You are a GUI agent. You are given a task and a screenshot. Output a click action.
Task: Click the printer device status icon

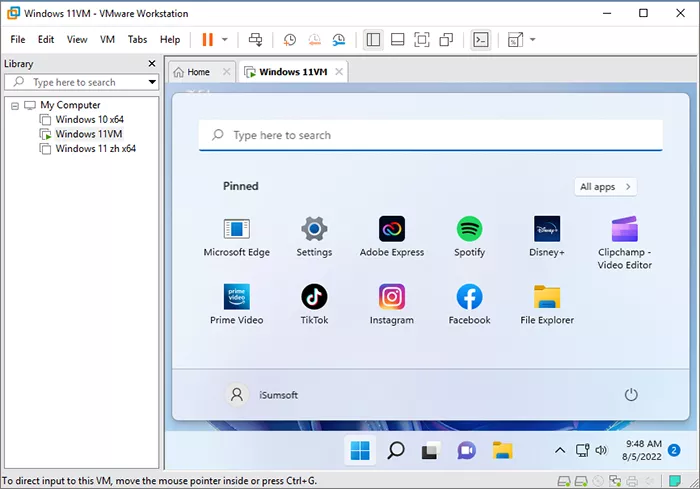[x=632, y=481]
